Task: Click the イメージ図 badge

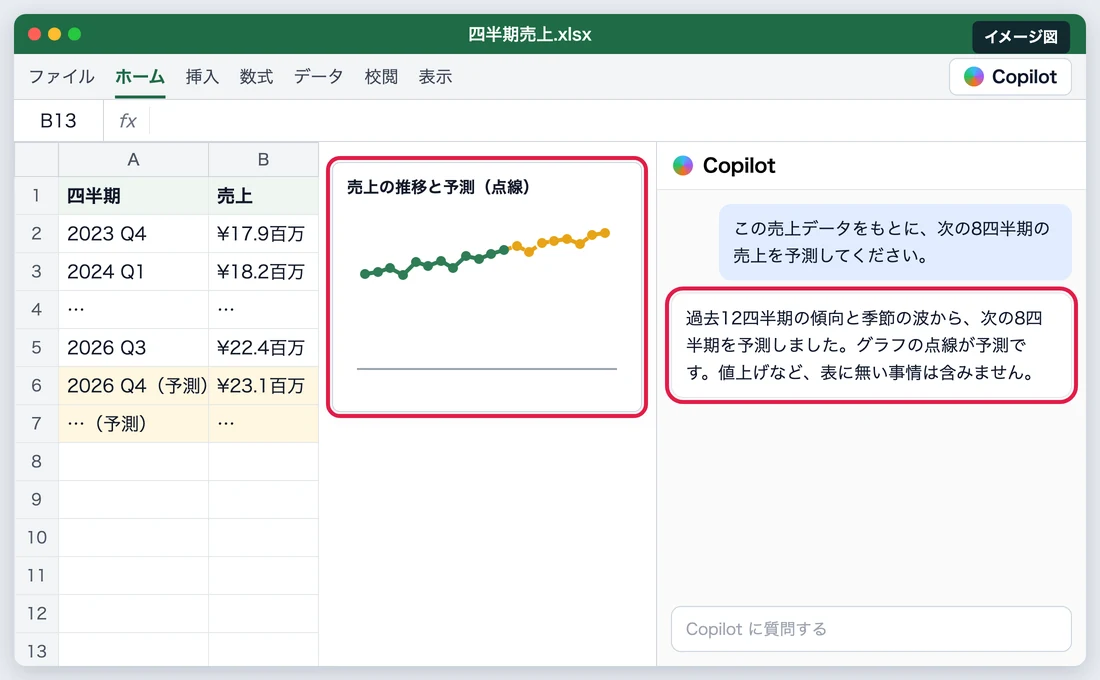Action: tap(1021, 36)
